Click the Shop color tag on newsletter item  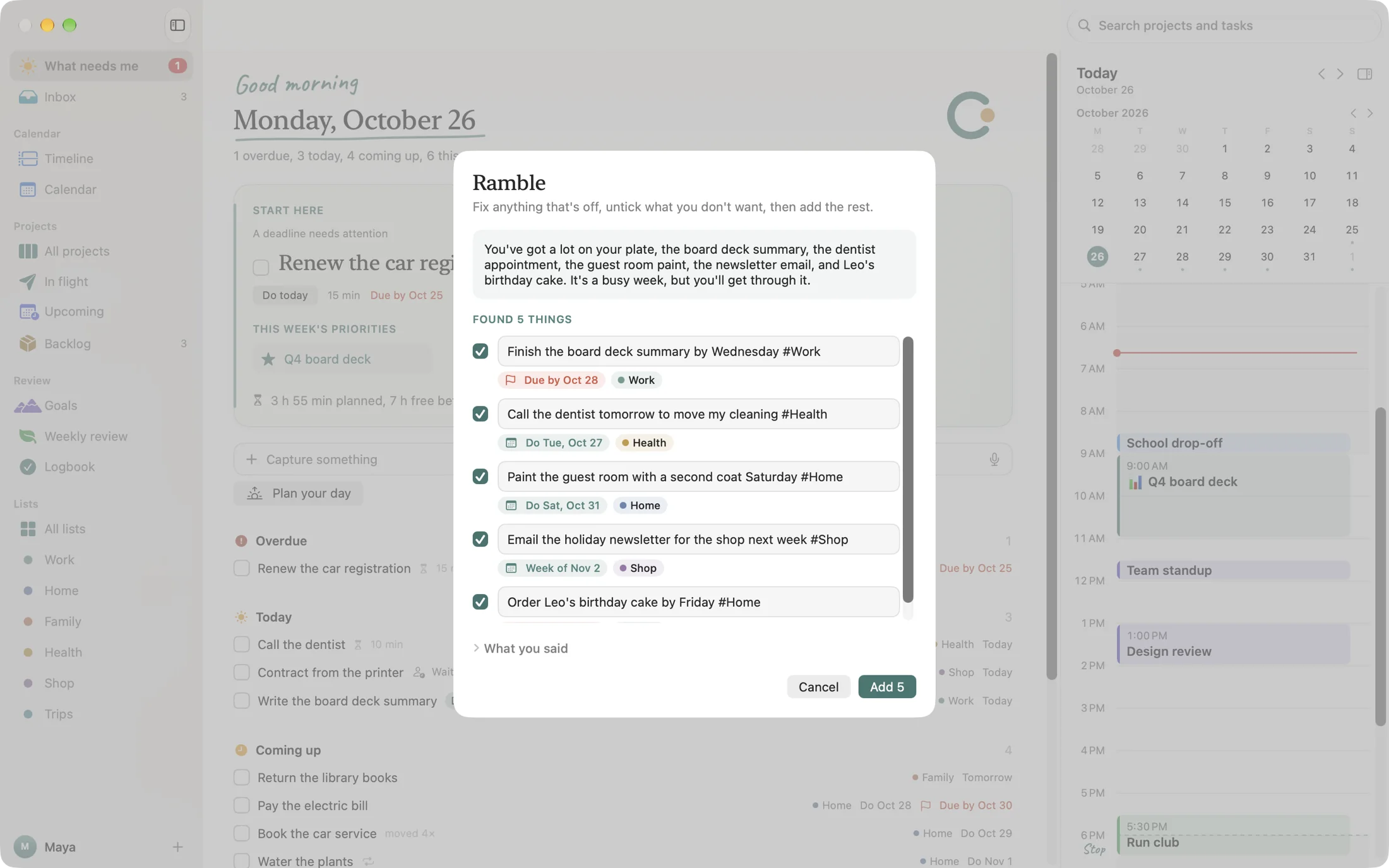tap(638, 568)
